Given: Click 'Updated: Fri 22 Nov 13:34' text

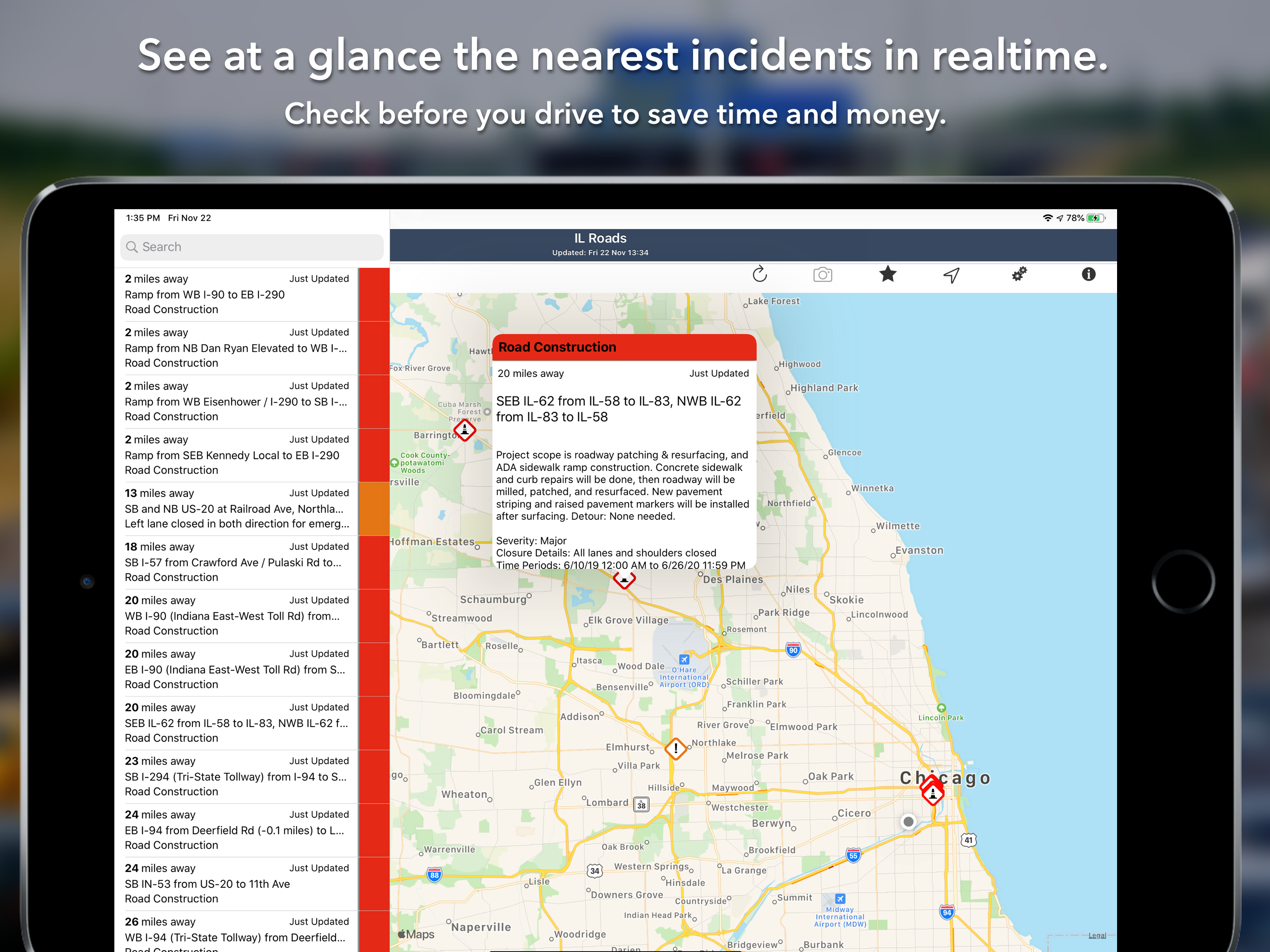Looking at the screenshot, I should pos(600,252).
